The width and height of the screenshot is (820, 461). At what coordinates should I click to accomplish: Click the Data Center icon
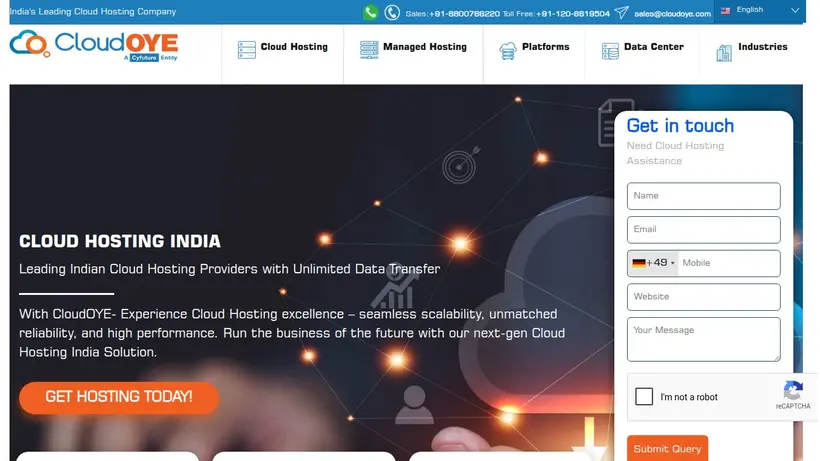(610, 51)
